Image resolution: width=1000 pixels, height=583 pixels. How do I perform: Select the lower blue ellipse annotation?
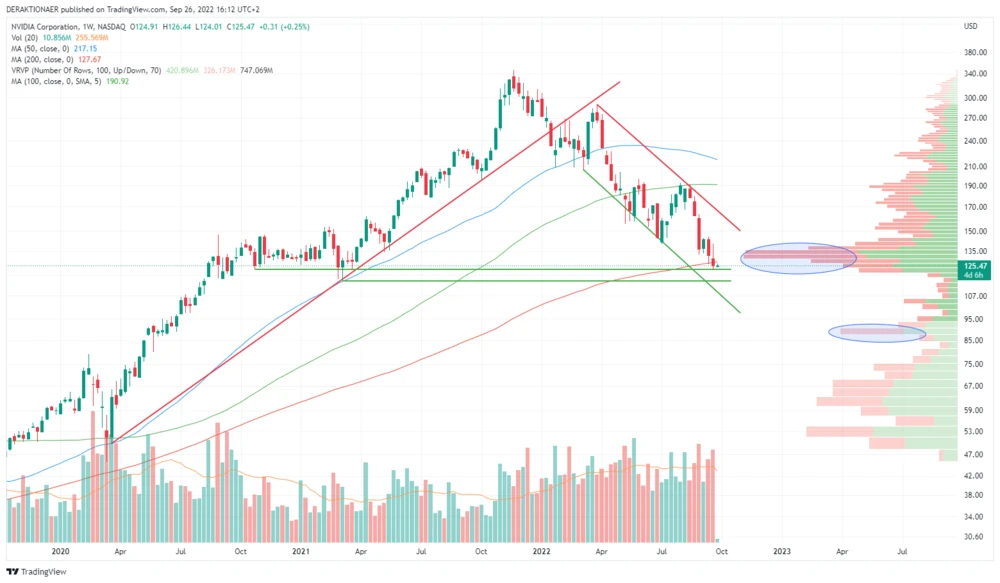pyautogui.click(x=878, y=333)
